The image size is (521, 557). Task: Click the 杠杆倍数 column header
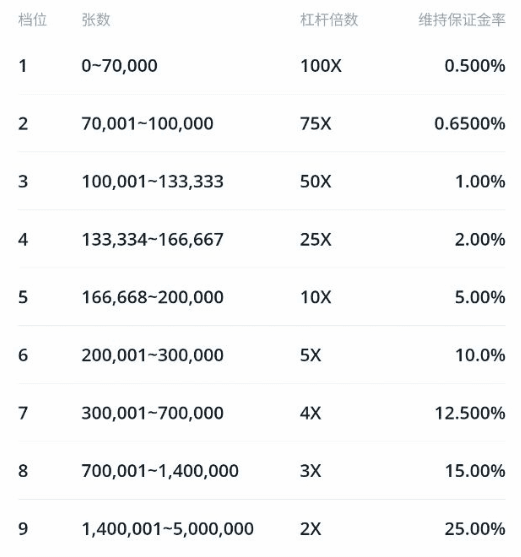329,20
